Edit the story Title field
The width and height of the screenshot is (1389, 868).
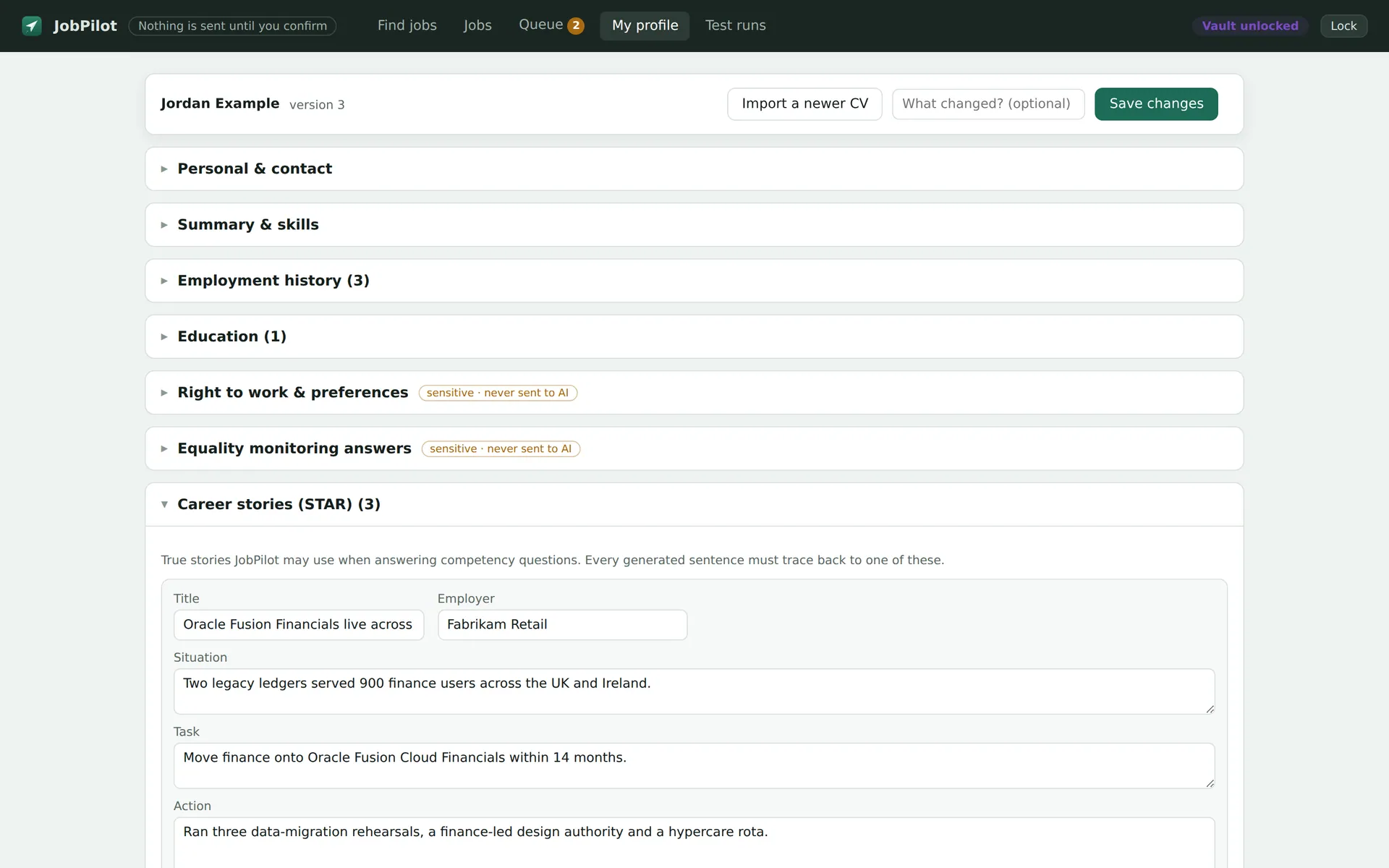(x=299, y=625)
